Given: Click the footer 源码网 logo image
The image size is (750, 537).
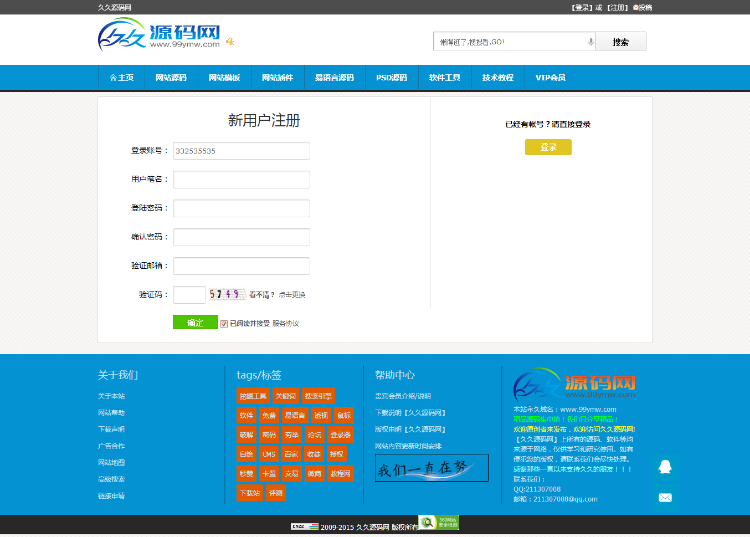Looking at the screenshot, I should [x=575, y=385].
